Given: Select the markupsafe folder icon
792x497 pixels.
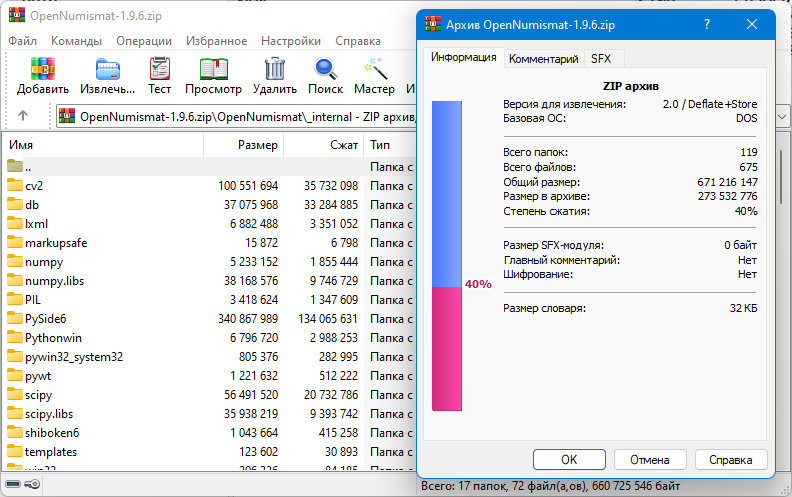Looking at the screenshot, I should [x=15, y=242].
